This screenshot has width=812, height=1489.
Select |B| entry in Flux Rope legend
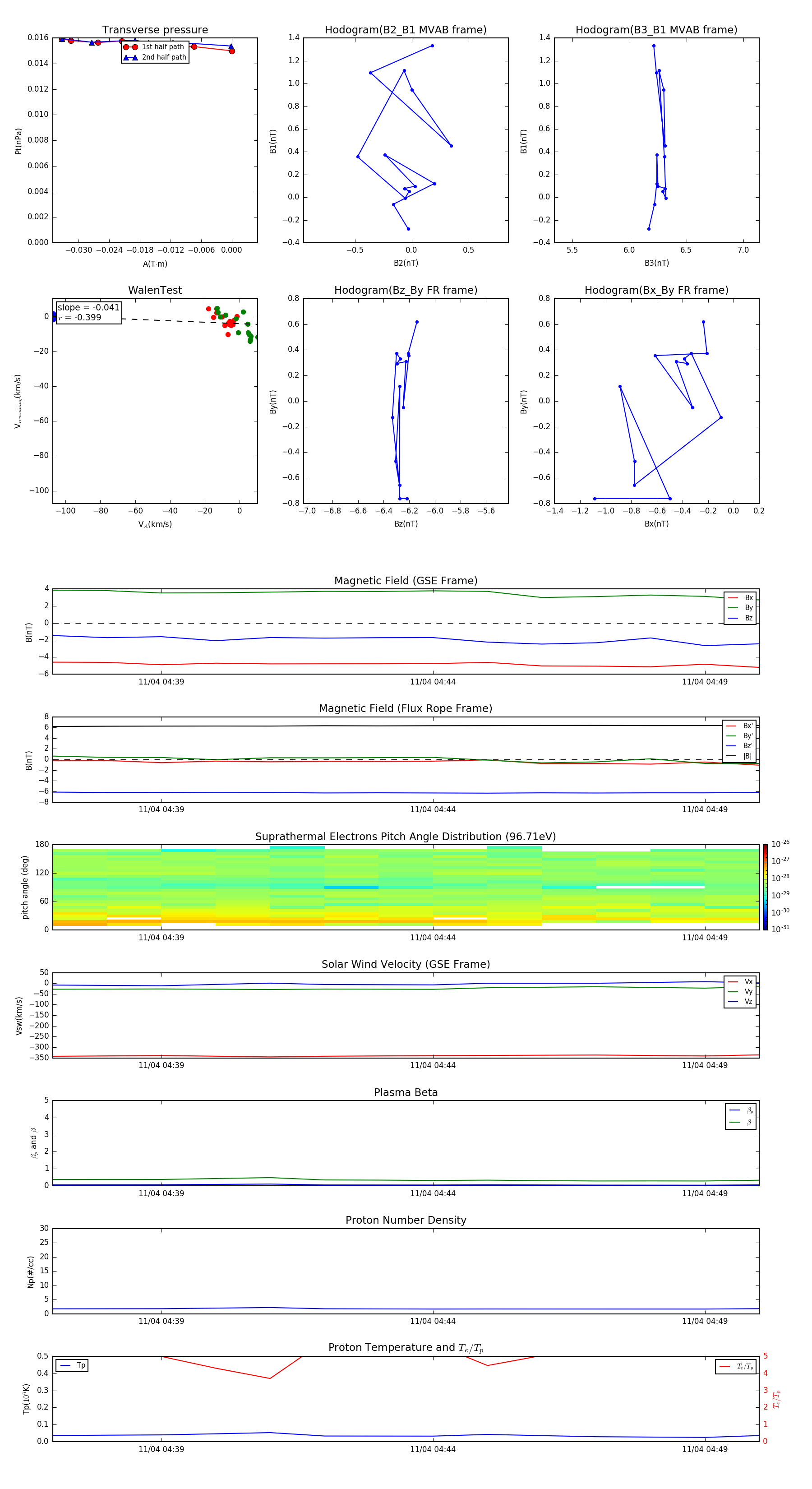(740, 756)
